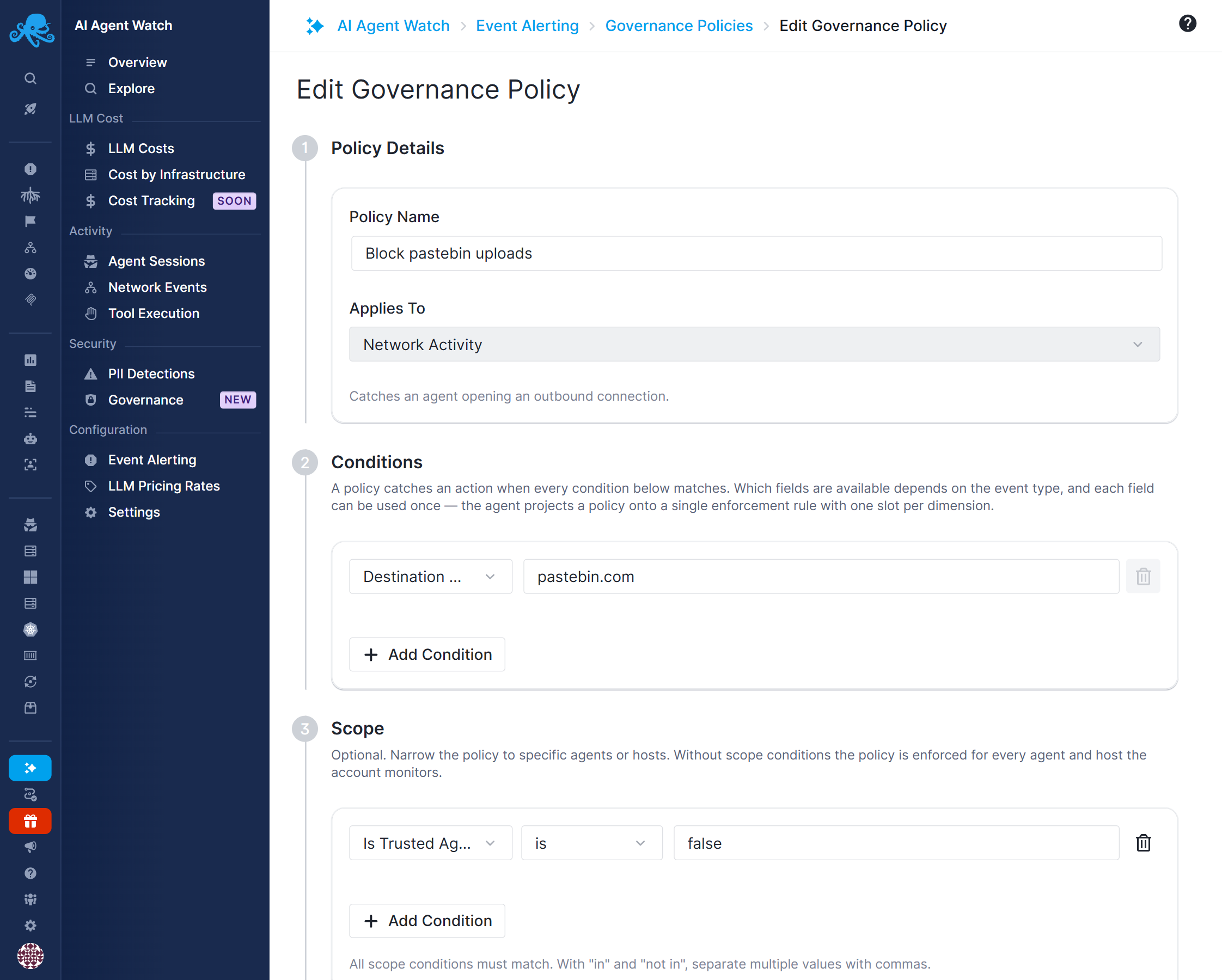Click the flag icon in the icon rail

30,221
